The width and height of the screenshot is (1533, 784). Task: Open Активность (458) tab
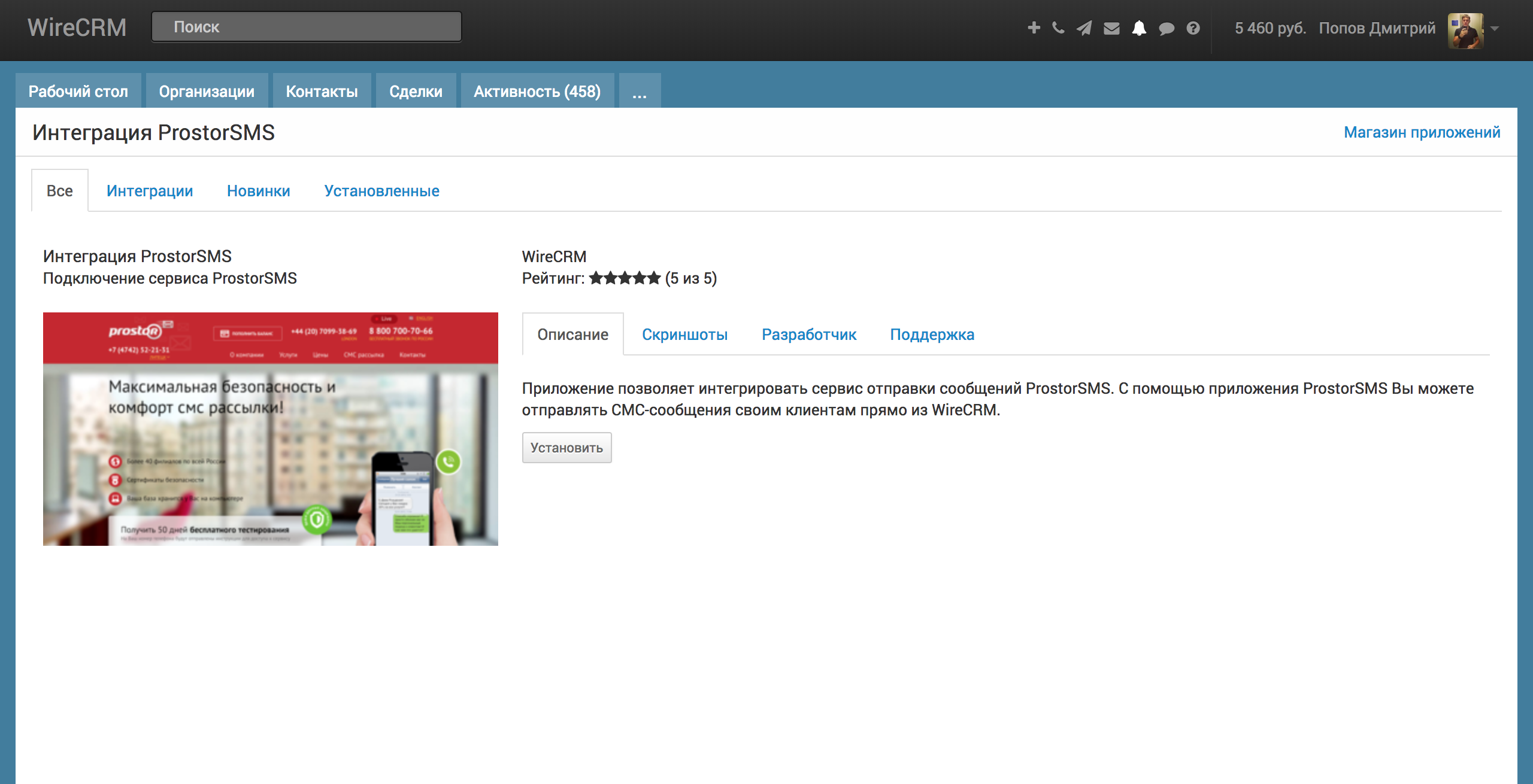[x=537, y=91]
